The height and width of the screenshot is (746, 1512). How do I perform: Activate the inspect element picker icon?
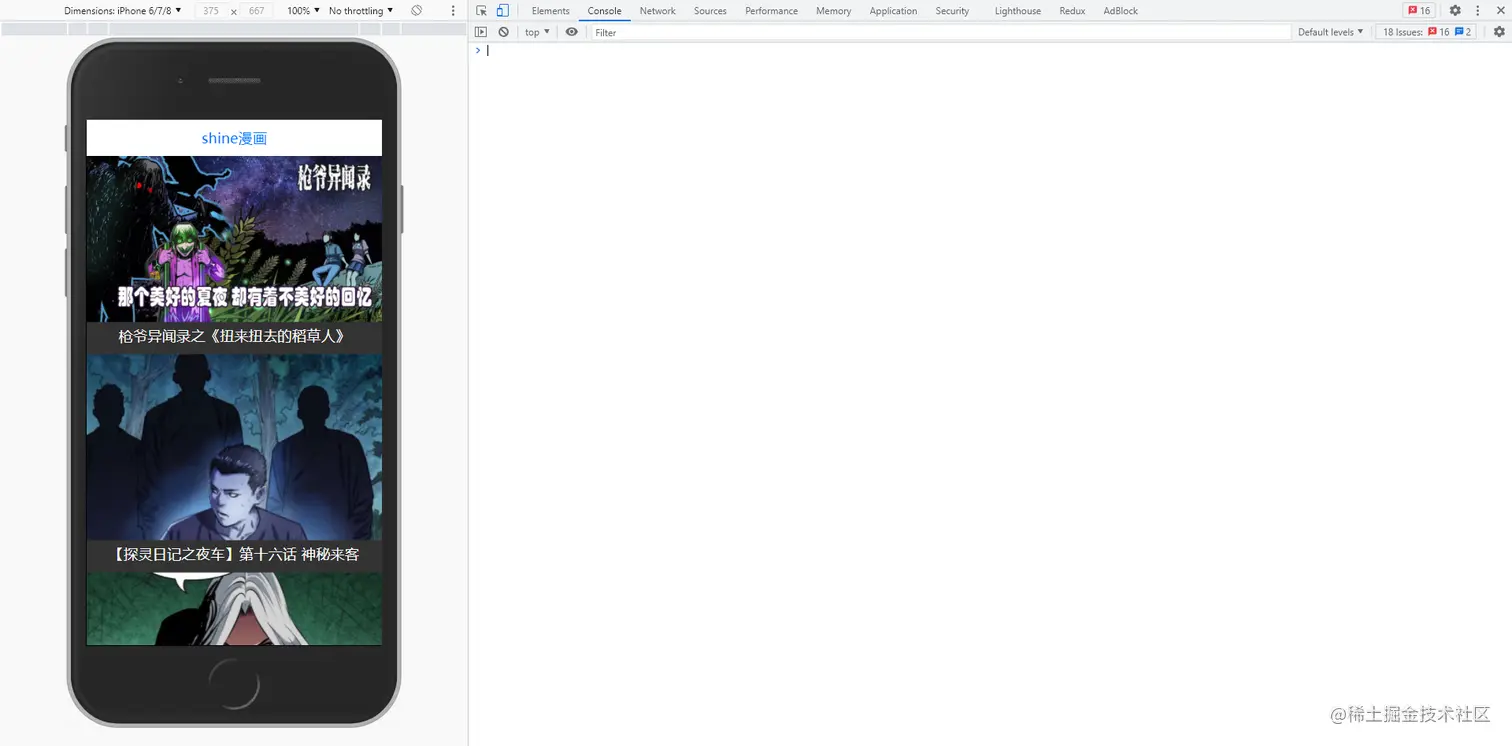481,11
